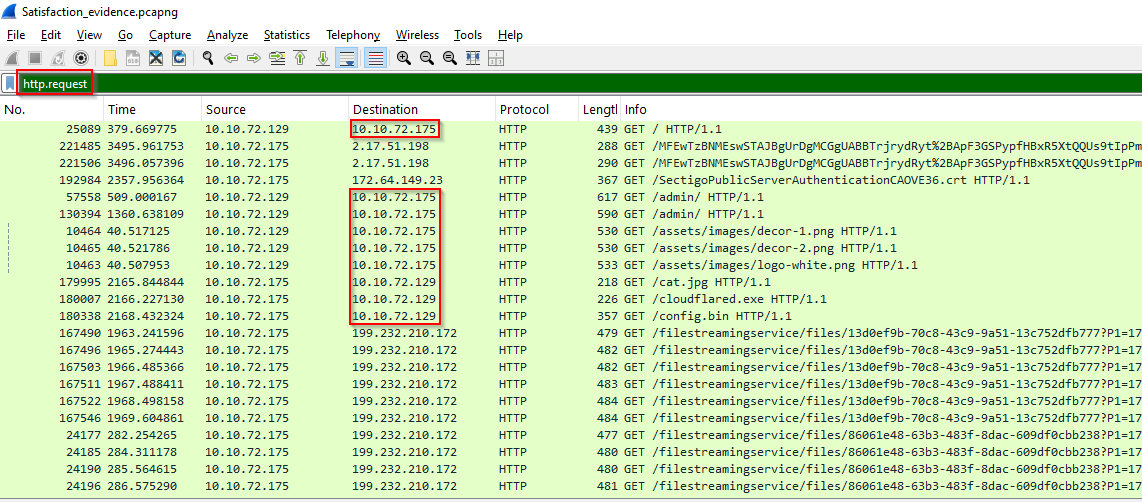Sort by the Time column header
Screen dimensions: 1142x502
point(151,109)
